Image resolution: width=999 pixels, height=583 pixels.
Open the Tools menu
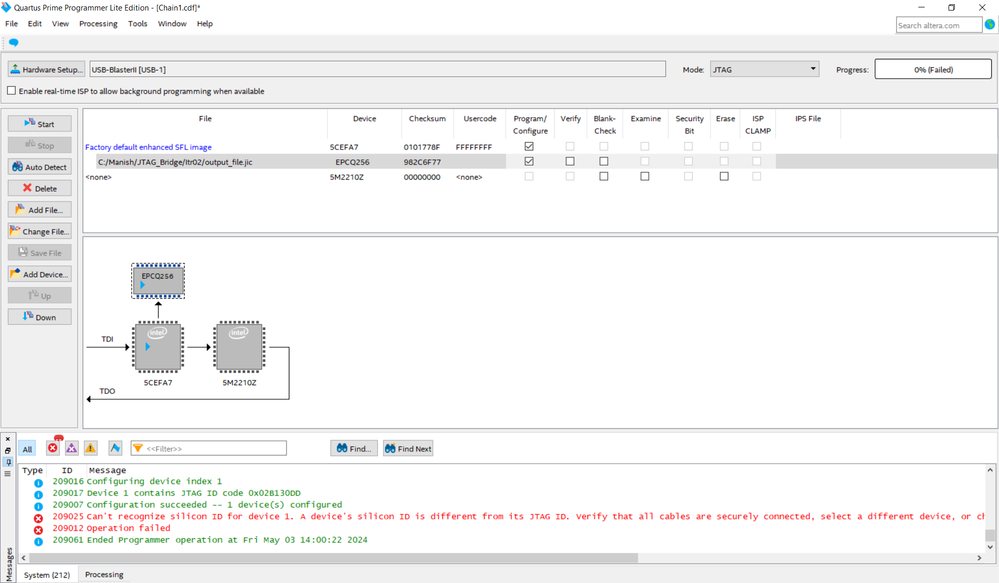[138, 24]
